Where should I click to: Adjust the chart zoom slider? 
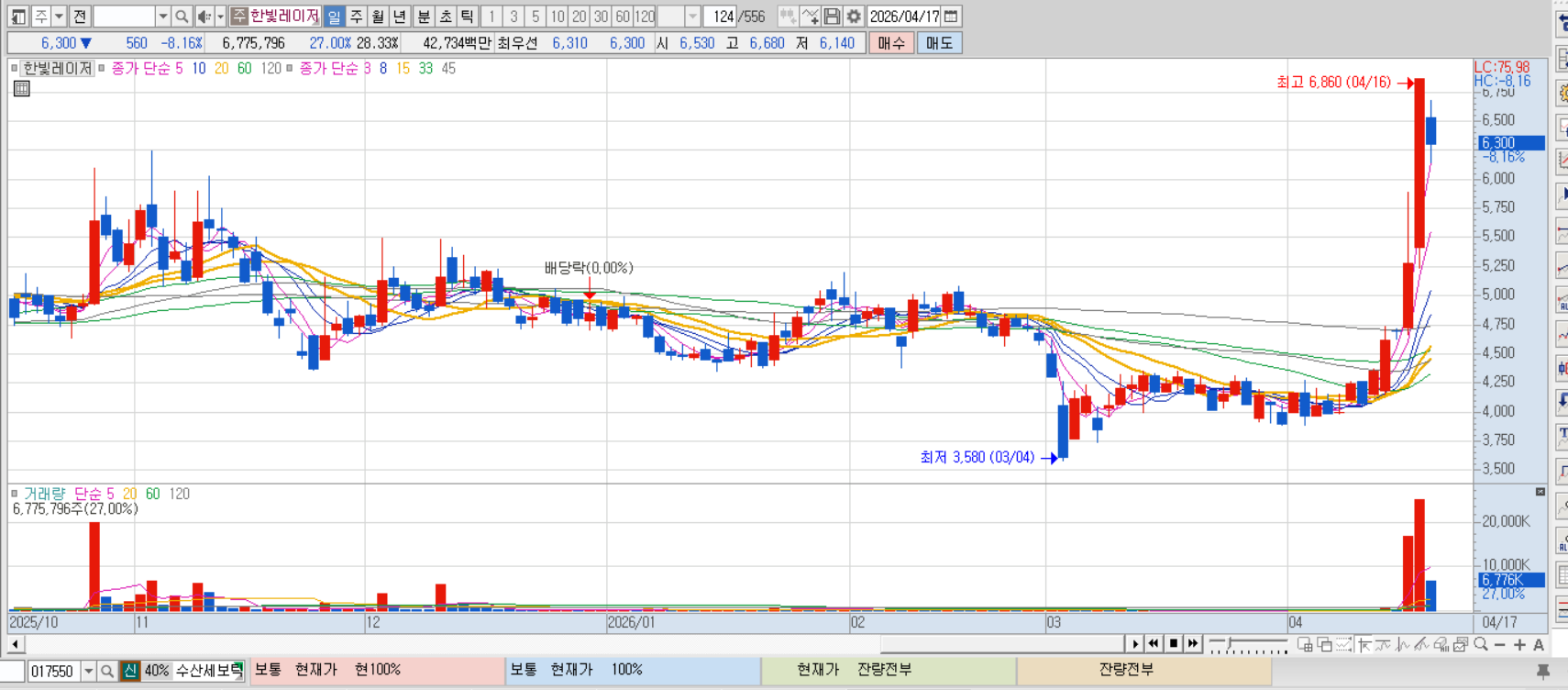click(1230, 643)
